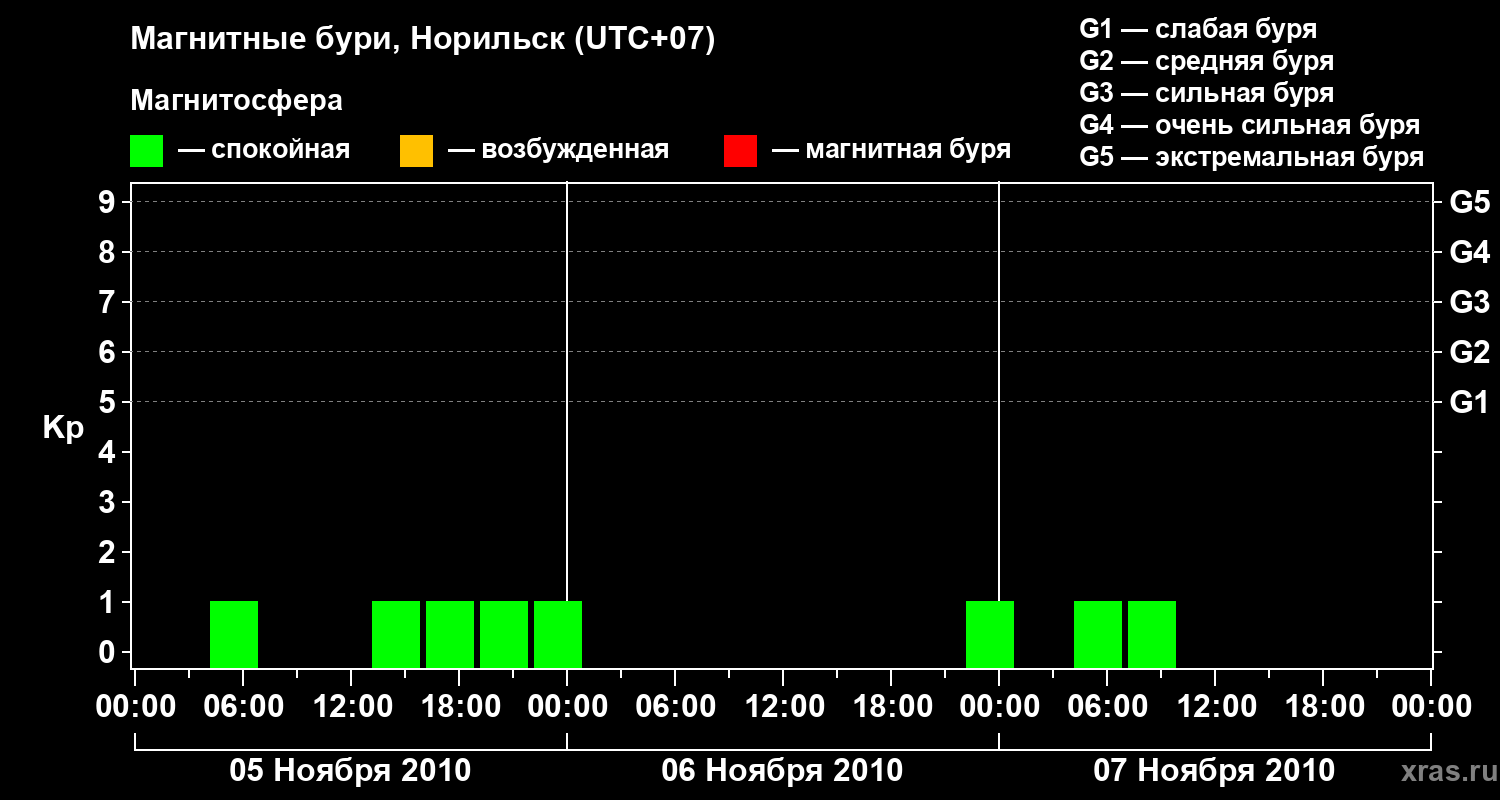Click the 'Магнитосфера' heading

(236, 101)
